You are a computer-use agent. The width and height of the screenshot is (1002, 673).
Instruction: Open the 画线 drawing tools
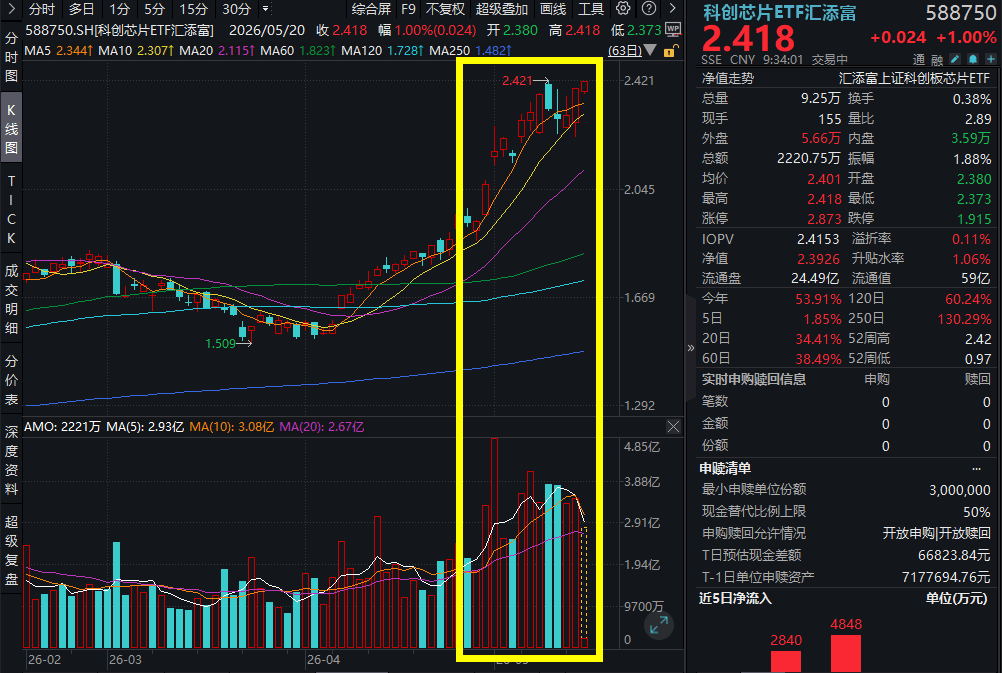coord(553,9)
